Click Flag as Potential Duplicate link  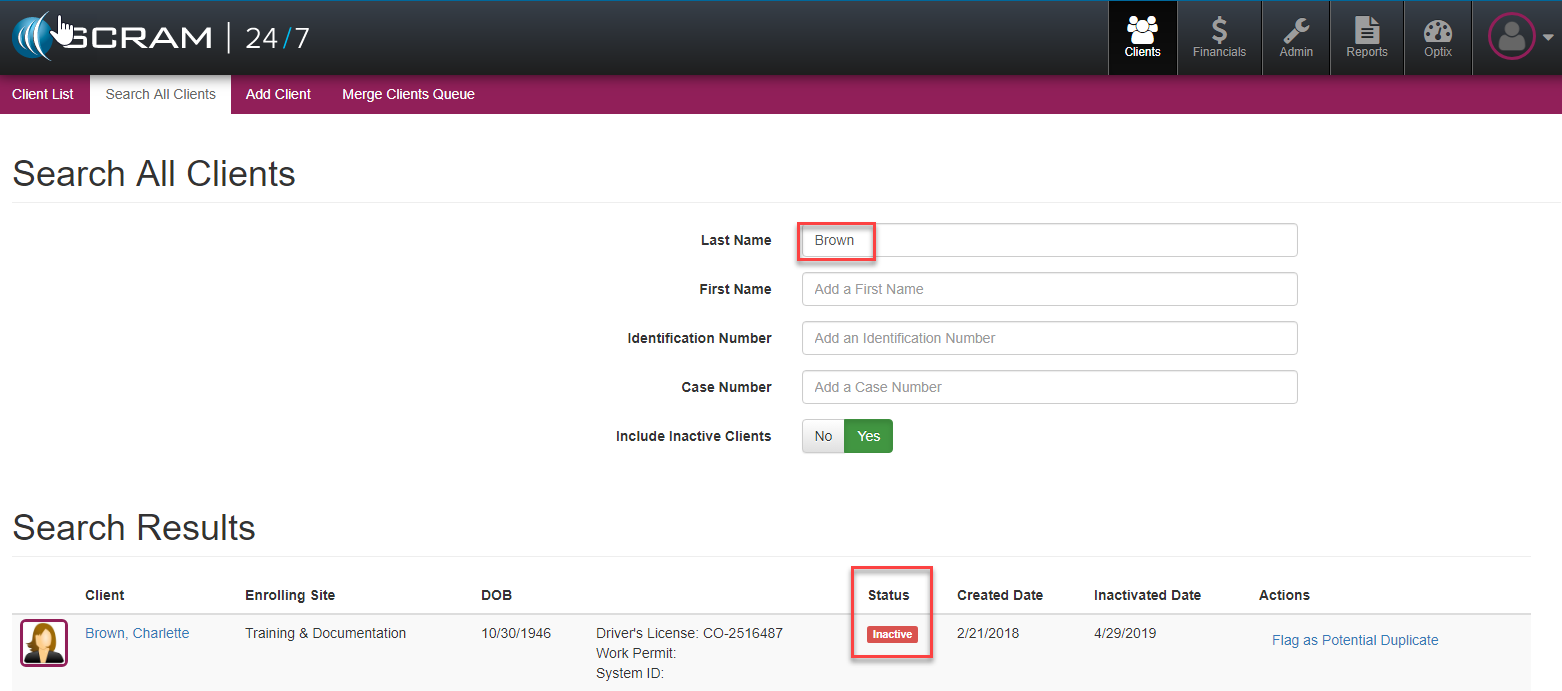(x=1354, y=640)
